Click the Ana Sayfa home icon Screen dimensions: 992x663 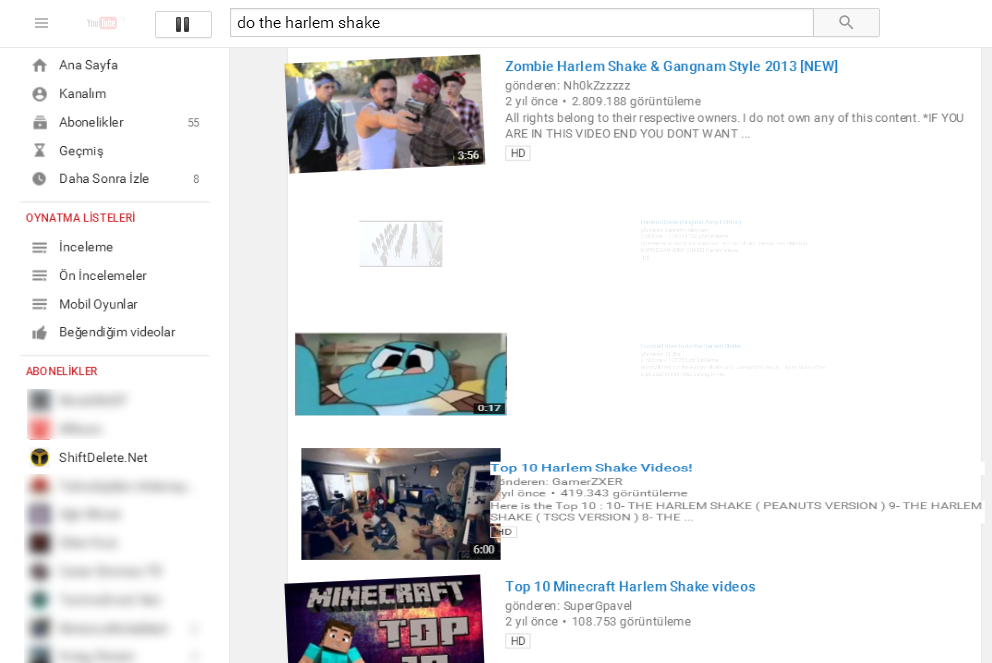click(x=39, y=65)
